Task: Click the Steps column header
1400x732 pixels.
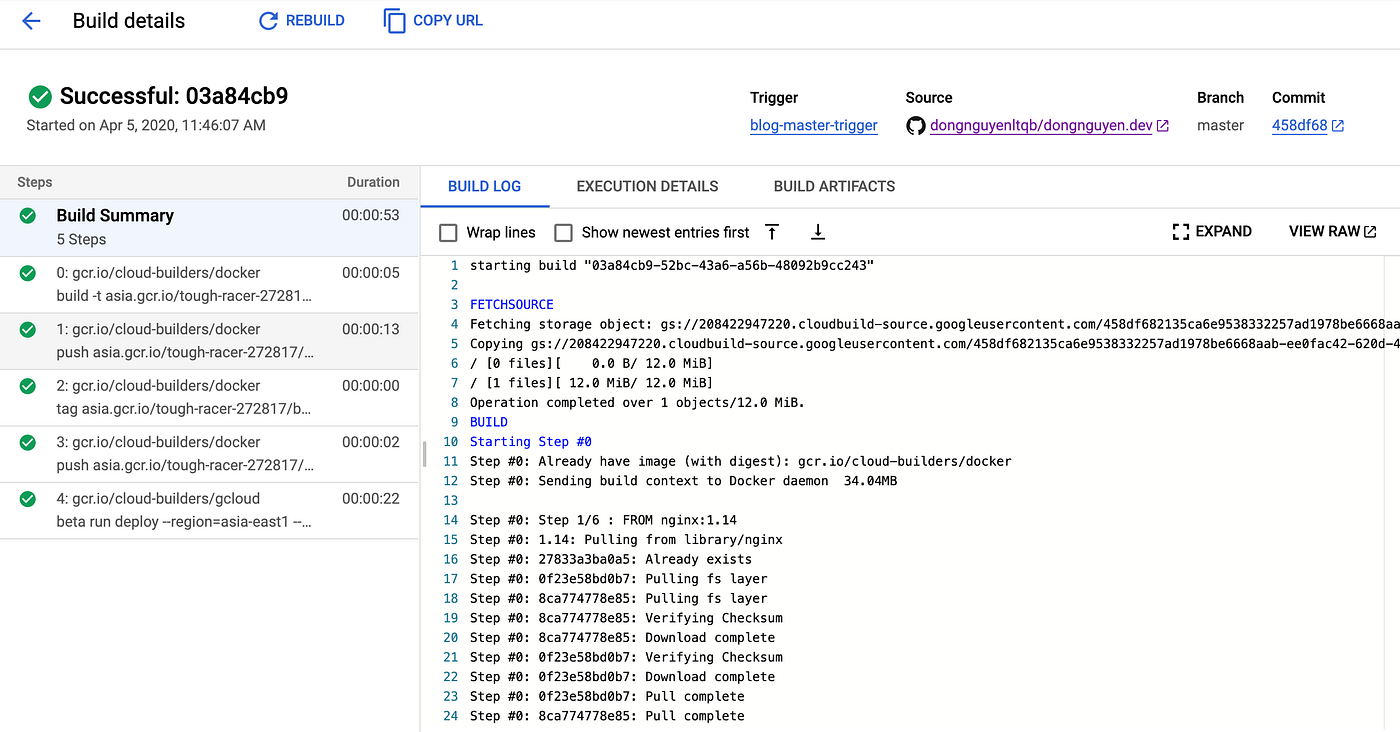Action: coord(35,182)
